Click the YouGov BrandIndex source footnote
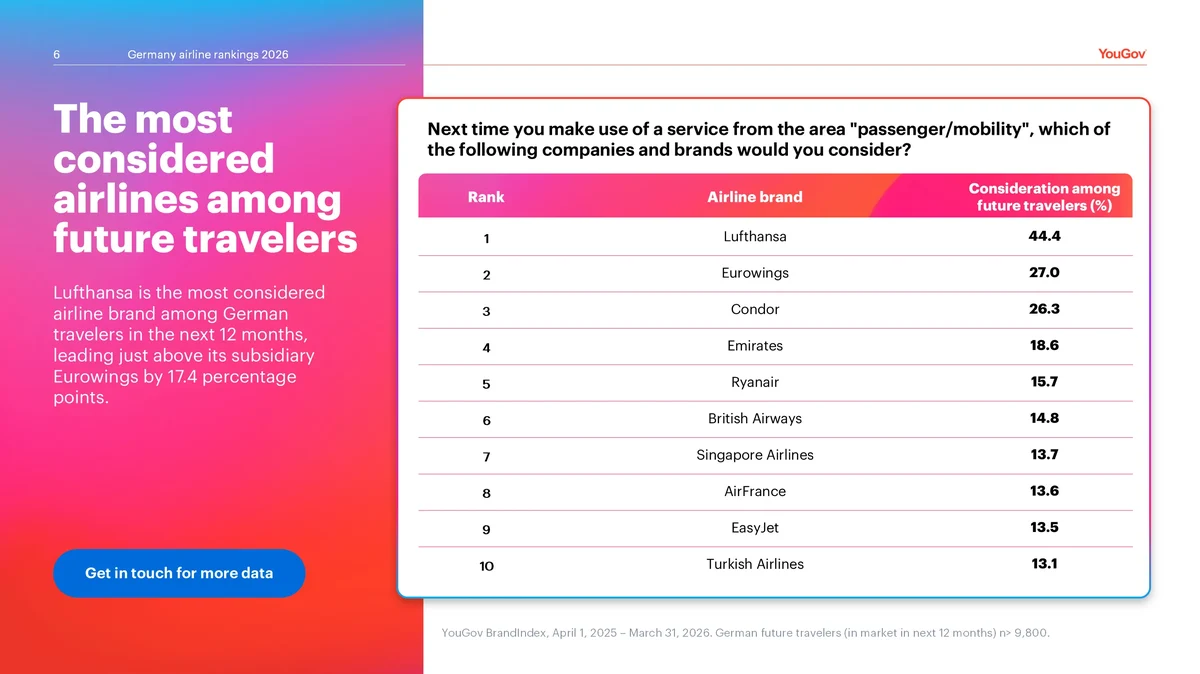 click(745, 632)
